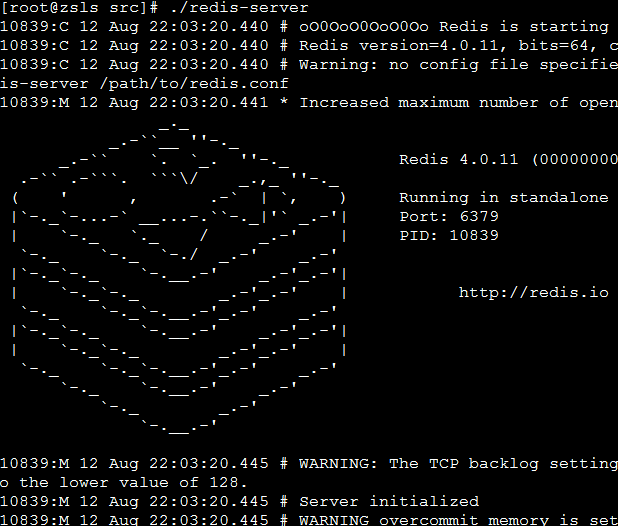Click the 'Warning: no config file' log line
Screen dimensions: 618x526
coord(309,65)
